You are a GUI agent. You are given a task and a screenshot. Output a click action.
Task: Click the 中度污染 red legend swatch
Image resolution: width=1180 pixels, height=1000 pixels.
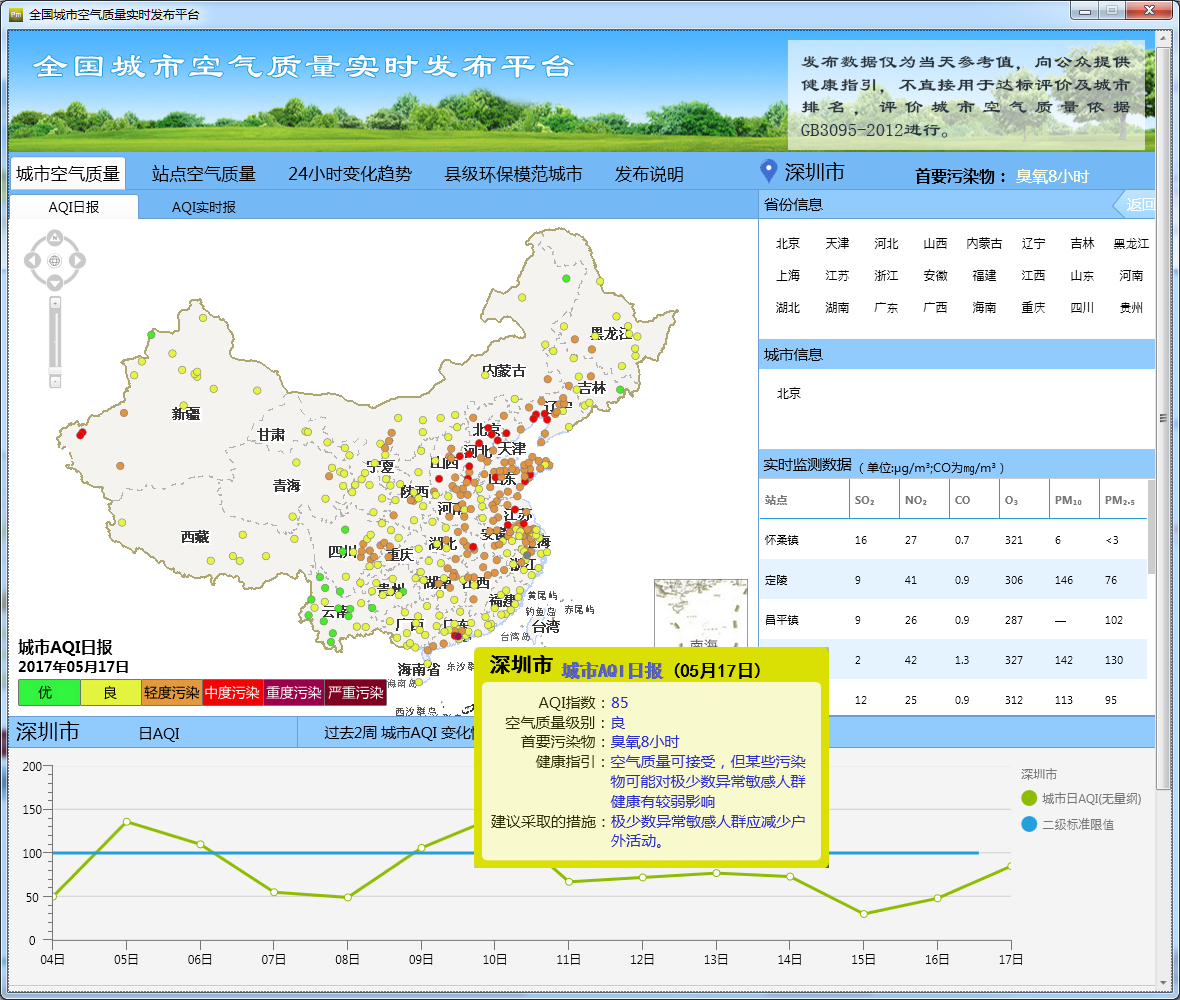point(233,692)
